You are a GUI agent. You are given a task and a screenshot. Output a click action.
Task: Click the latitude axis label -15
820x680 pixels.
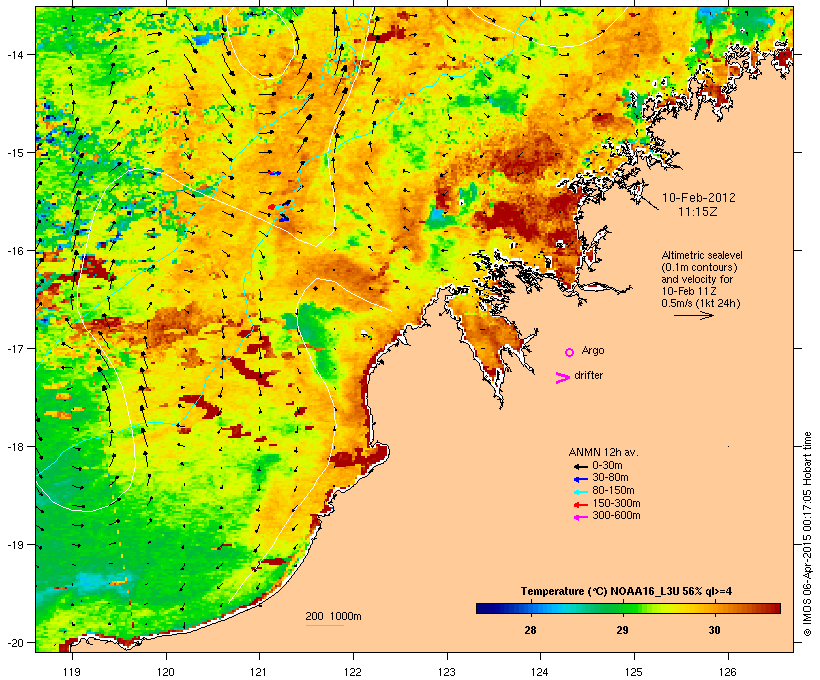[15, 153]
